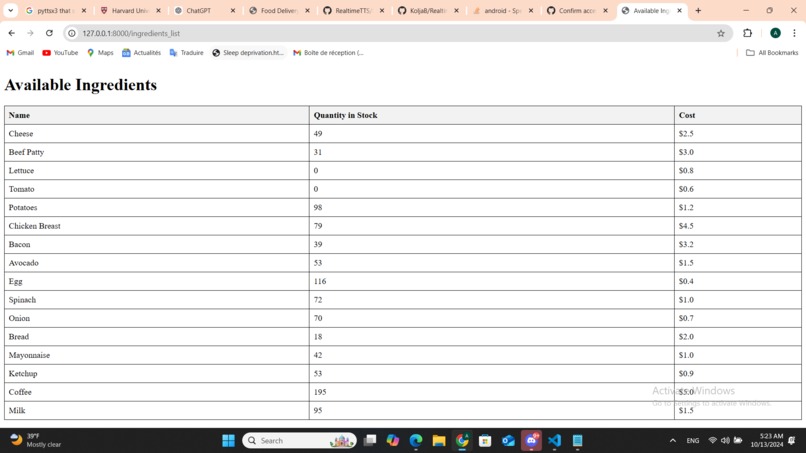Open a new browser tab

(698, 10)
